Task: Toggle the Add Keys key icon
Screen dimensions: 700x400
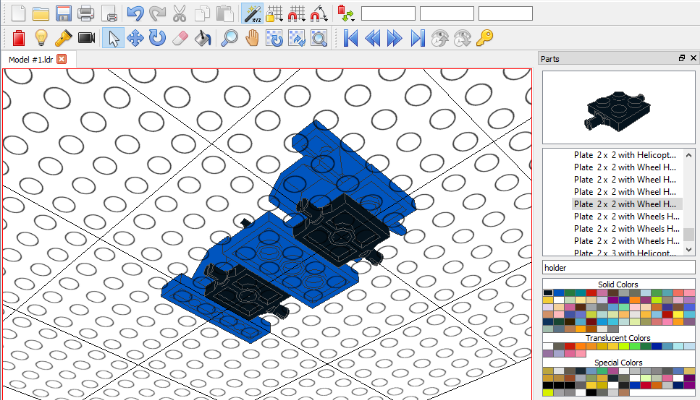Action: (484, 38)
